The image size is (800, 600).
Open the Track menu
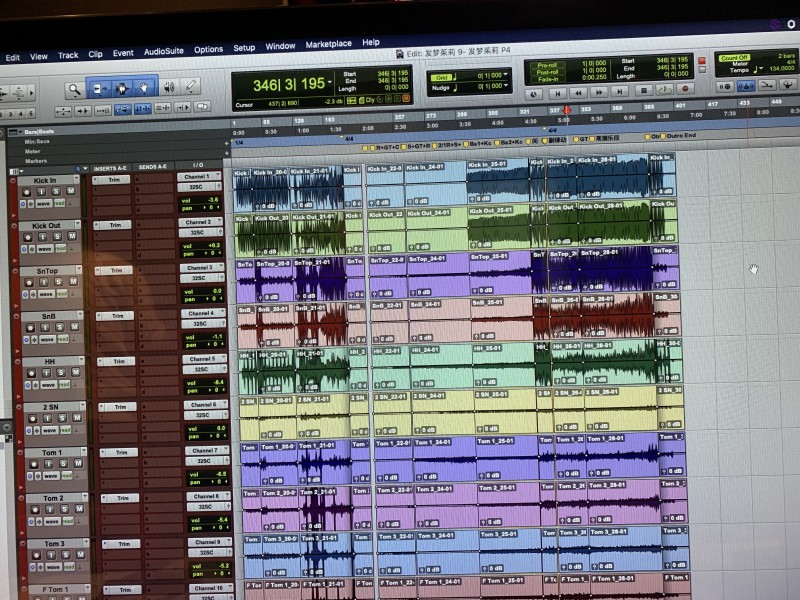click(x=68, y=55)
